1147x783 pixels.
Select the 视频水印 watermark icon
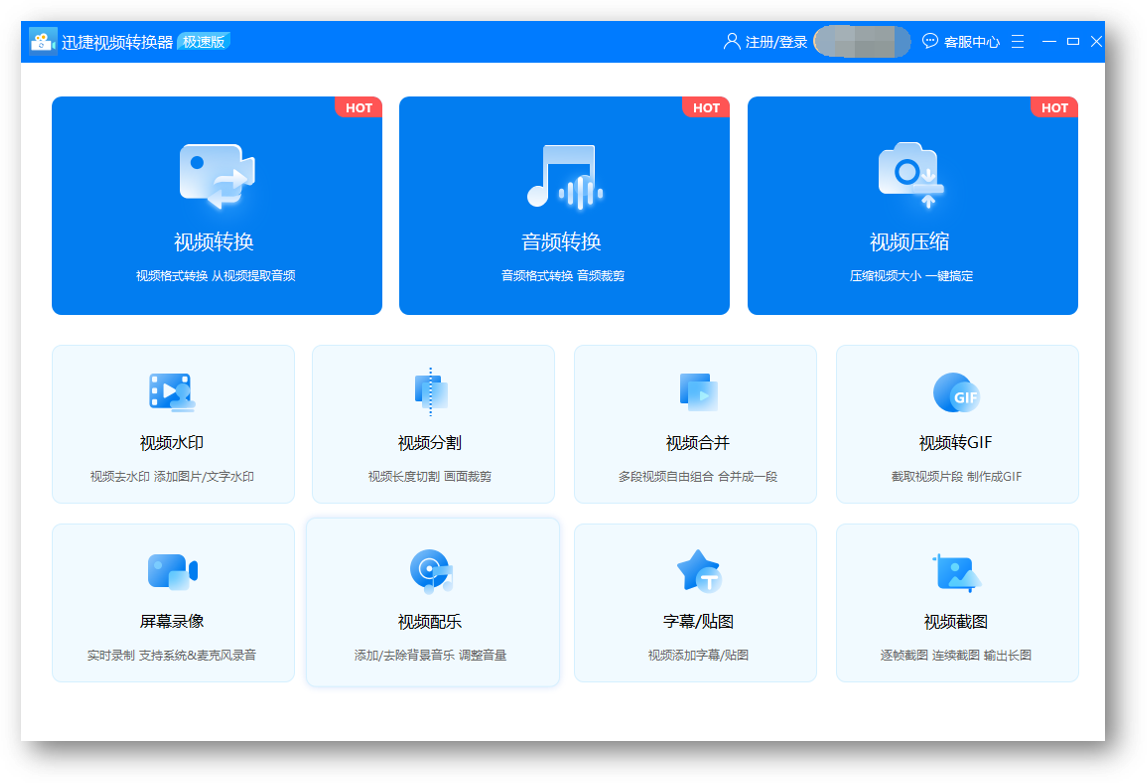(x=172, y=392)
